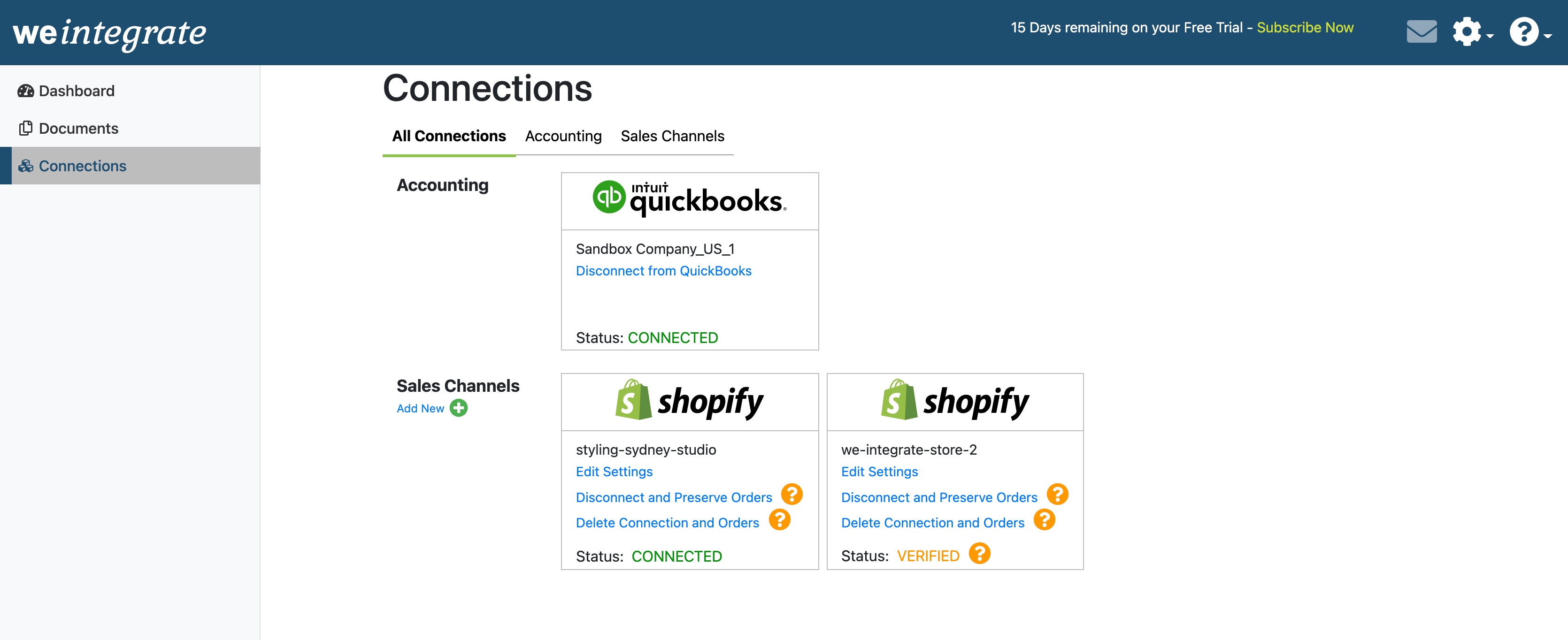Click the help icon beside Disconnect and Preserve Orders

click(x=792, y=495)
